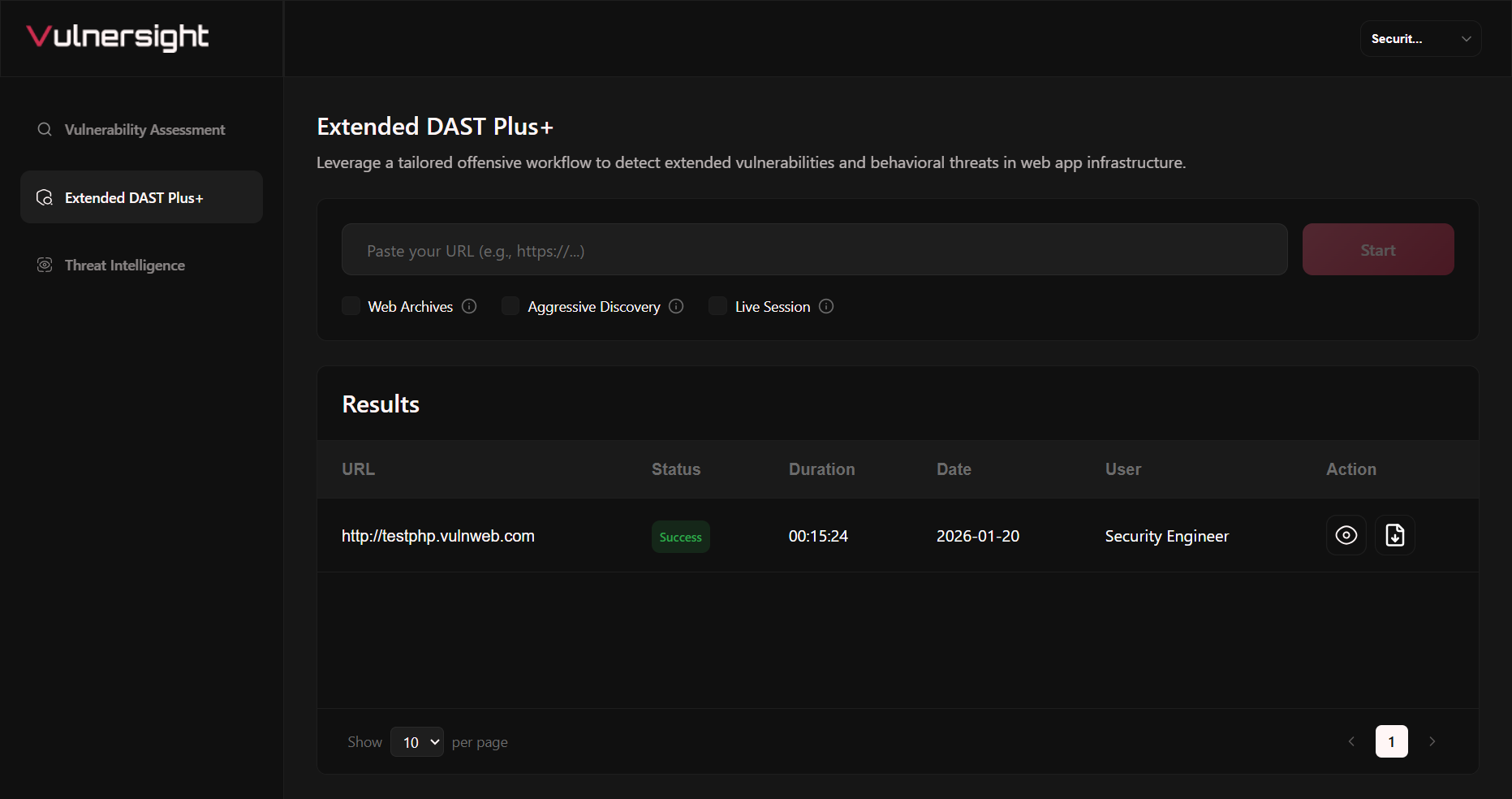Image resolution: width=1512 pixels, height=799 pixels.
Task: Open the http://testphp.vulnweb.com link
Action: (438, 536)
